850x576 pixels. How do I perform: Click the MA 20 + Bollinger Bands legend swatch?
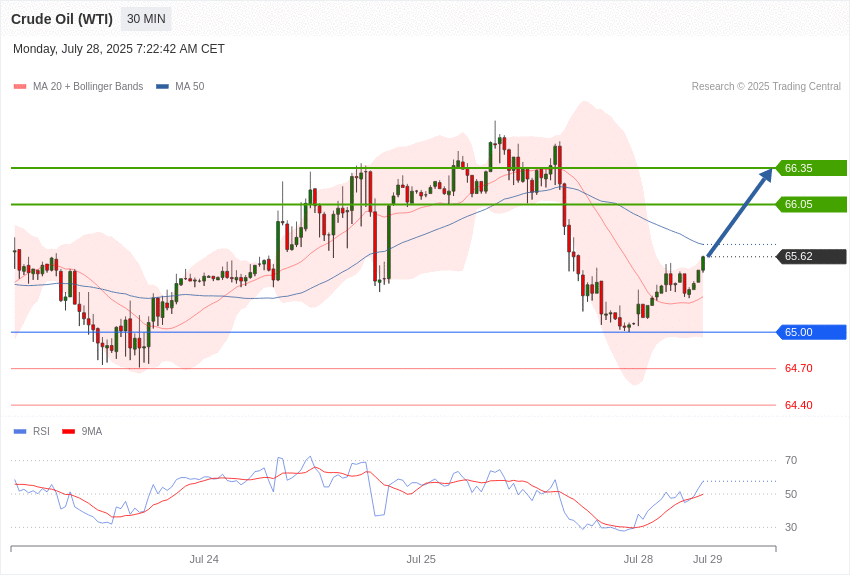tap(20, 87)
